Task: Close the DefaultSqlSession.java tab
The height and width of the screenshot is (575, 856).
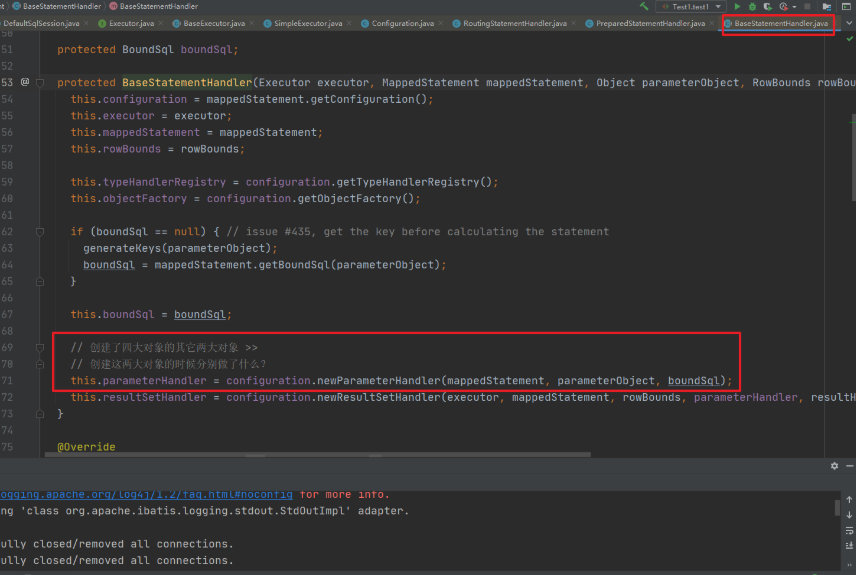Action: click(86, 23)
